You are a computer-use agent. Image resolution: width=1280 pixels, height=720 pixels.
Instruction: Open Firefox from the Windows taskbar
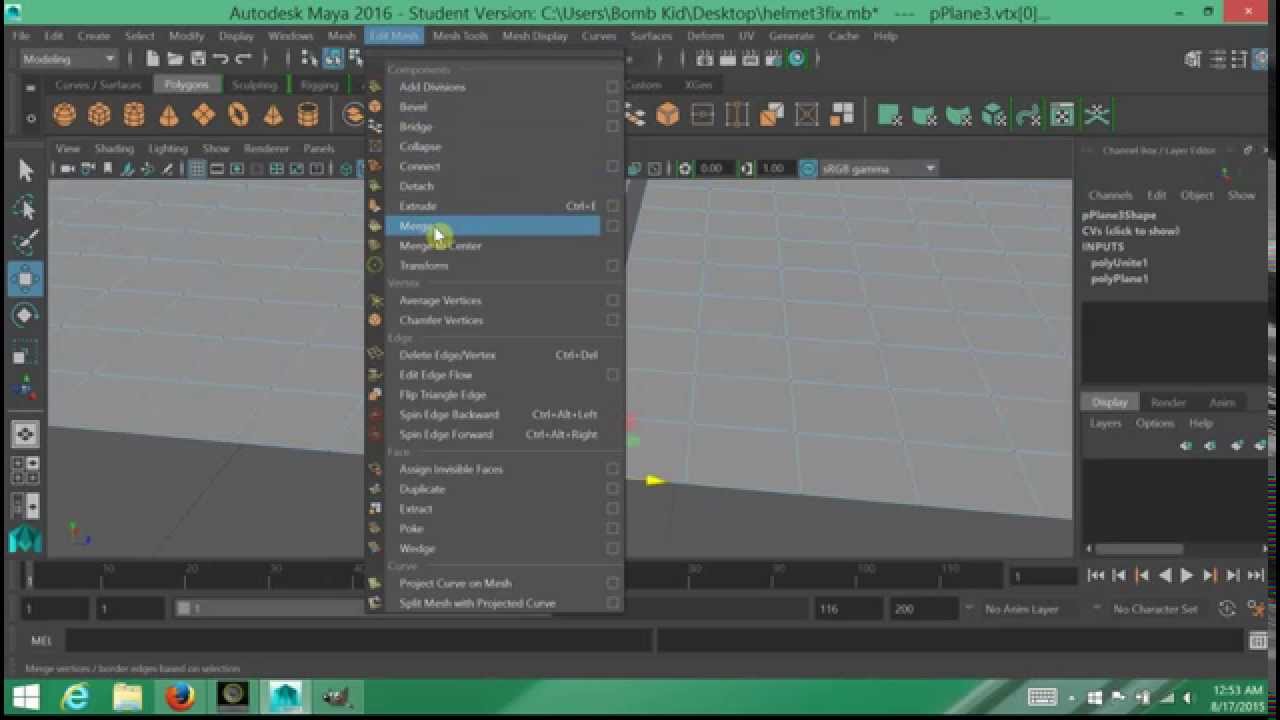coord(179,696)
